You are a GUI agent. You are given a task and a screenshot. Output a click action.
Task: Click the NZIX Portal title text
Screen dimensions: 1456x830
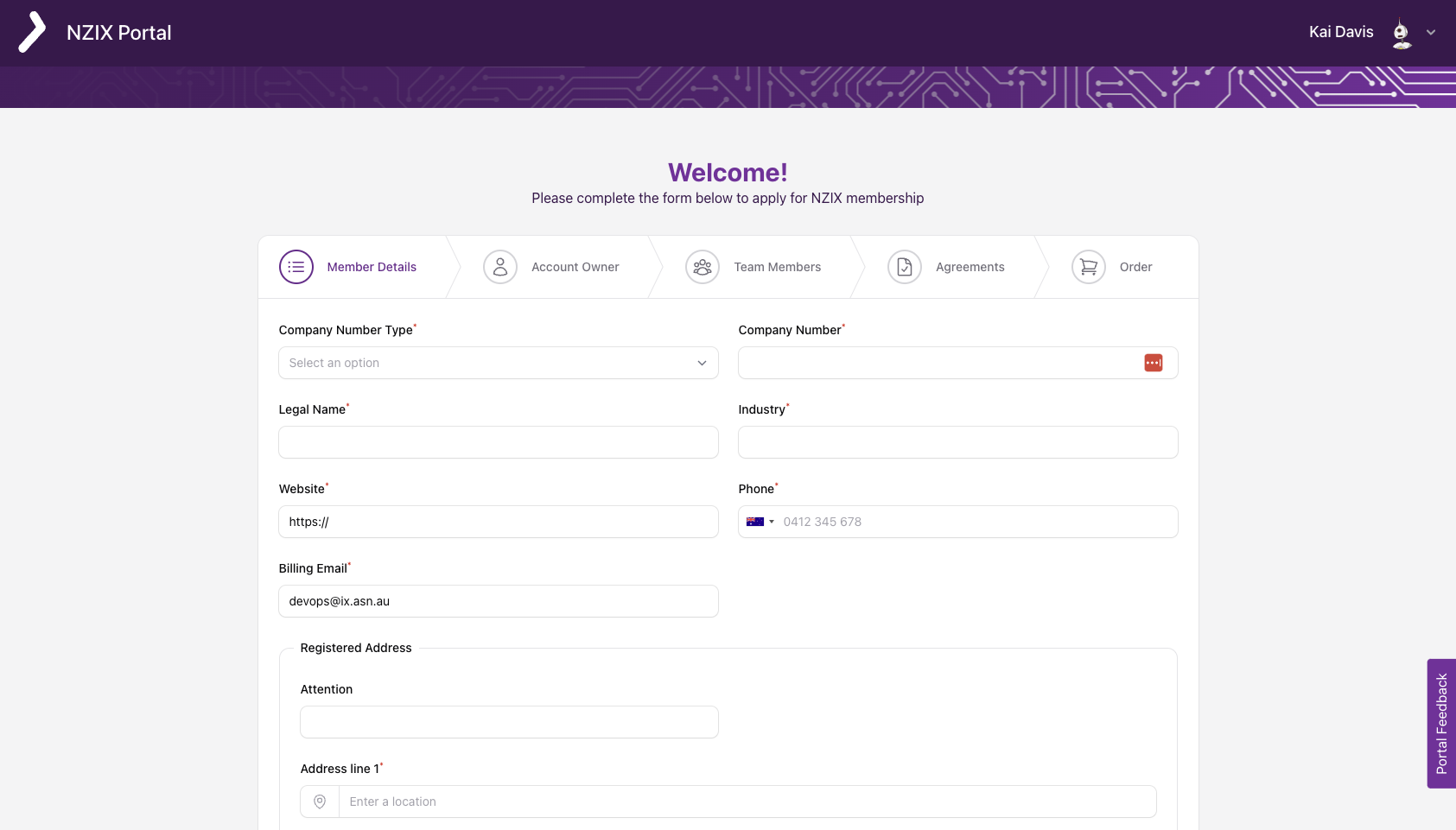pyautogui.click(x=119, y=33)
